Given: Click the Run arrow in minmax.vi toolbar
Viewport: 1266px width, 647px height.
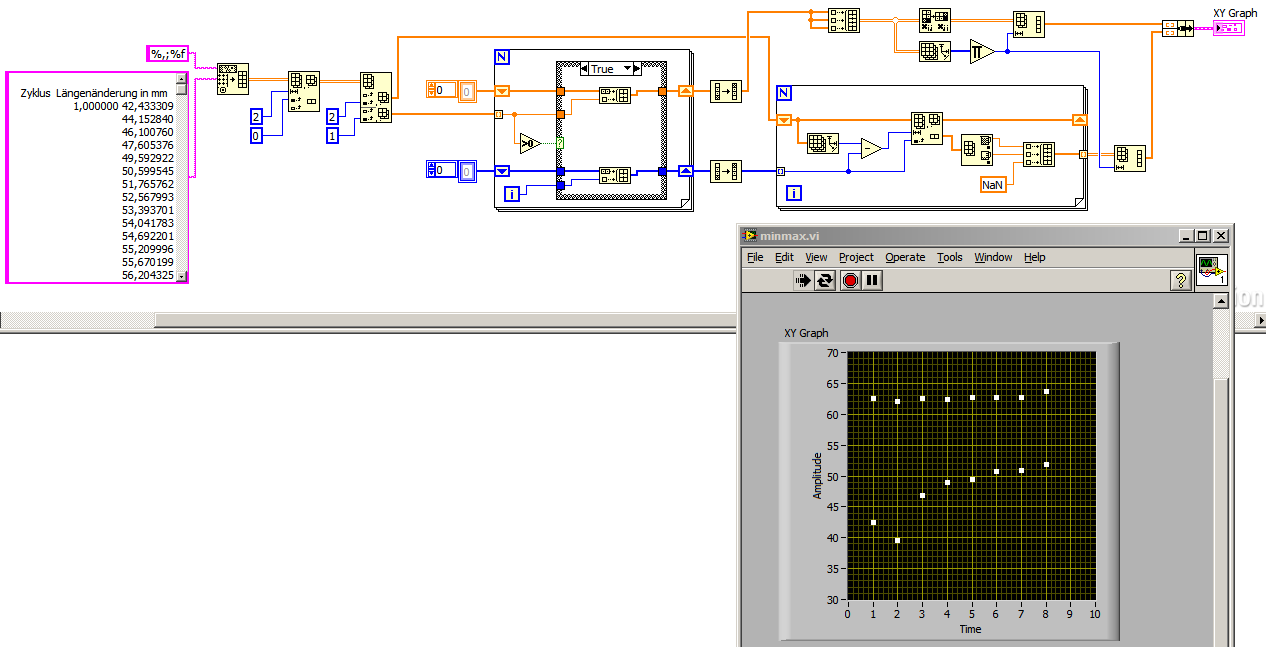Looking at the screenshot, I should (x=802, y=280).
